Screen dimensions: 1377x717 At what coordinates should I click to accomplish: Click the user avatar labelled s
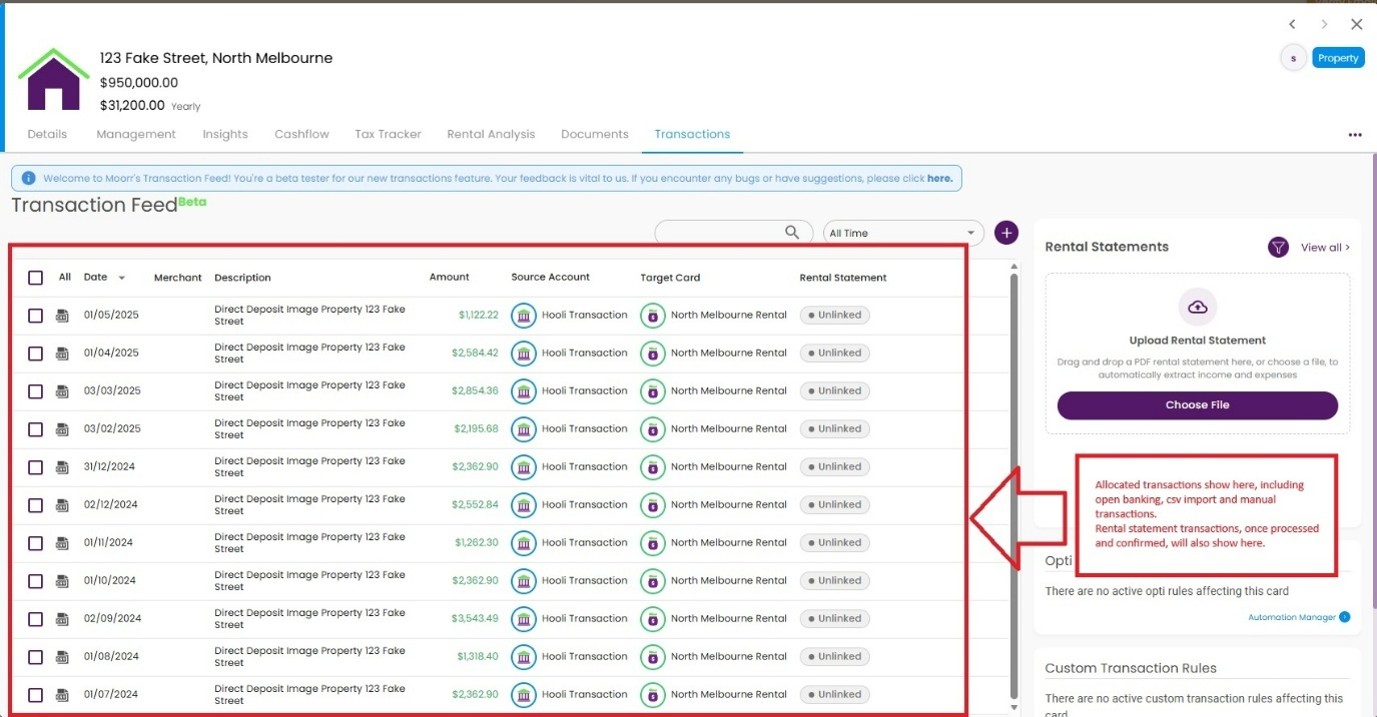[1293, 58]
